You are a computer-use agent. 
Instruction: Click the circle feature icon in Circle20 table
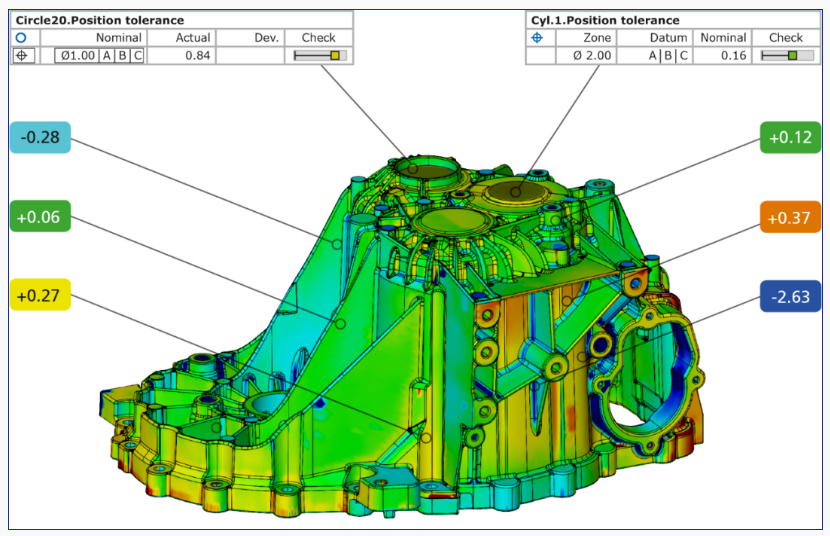(21, 38)
